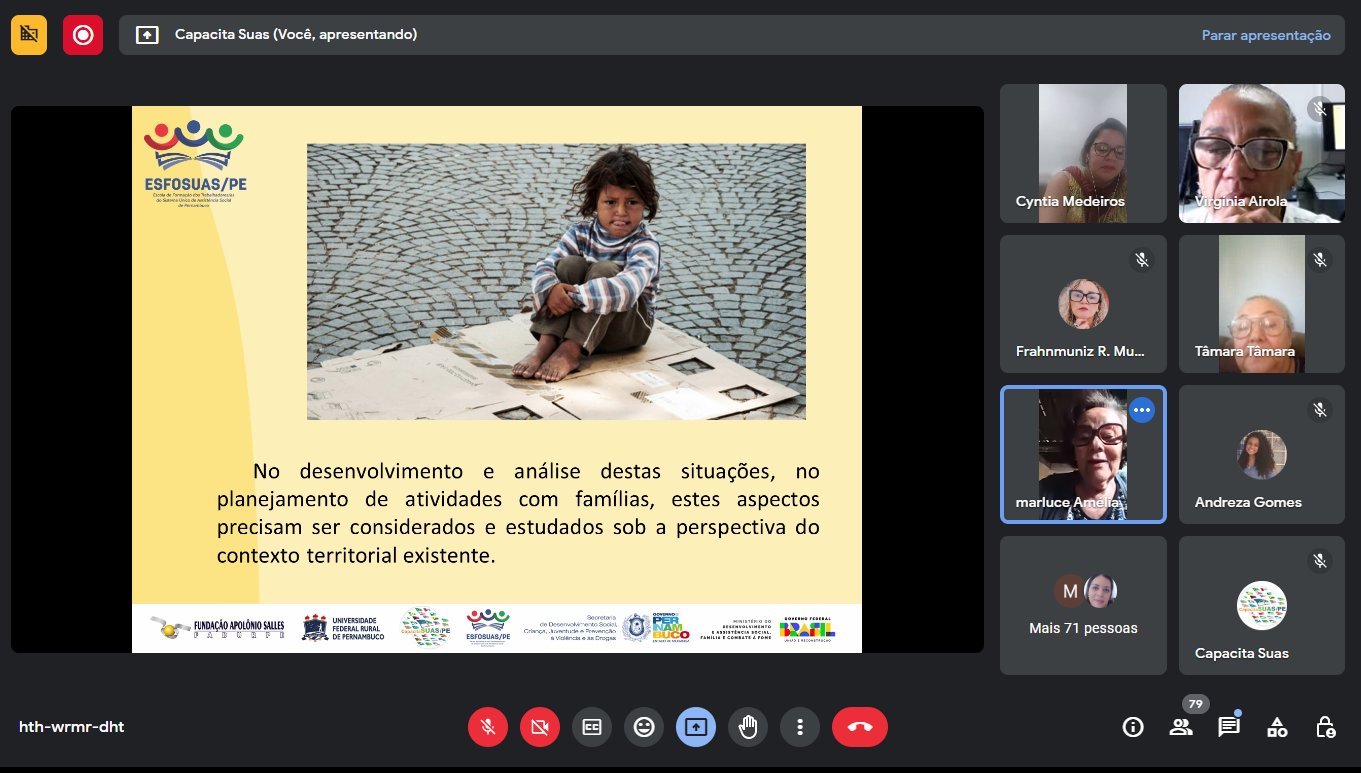Image resolution: width=1361 pixels, height=773 pixels.
Task: Open the chat panel
Action: click(x=1229, y=727)
